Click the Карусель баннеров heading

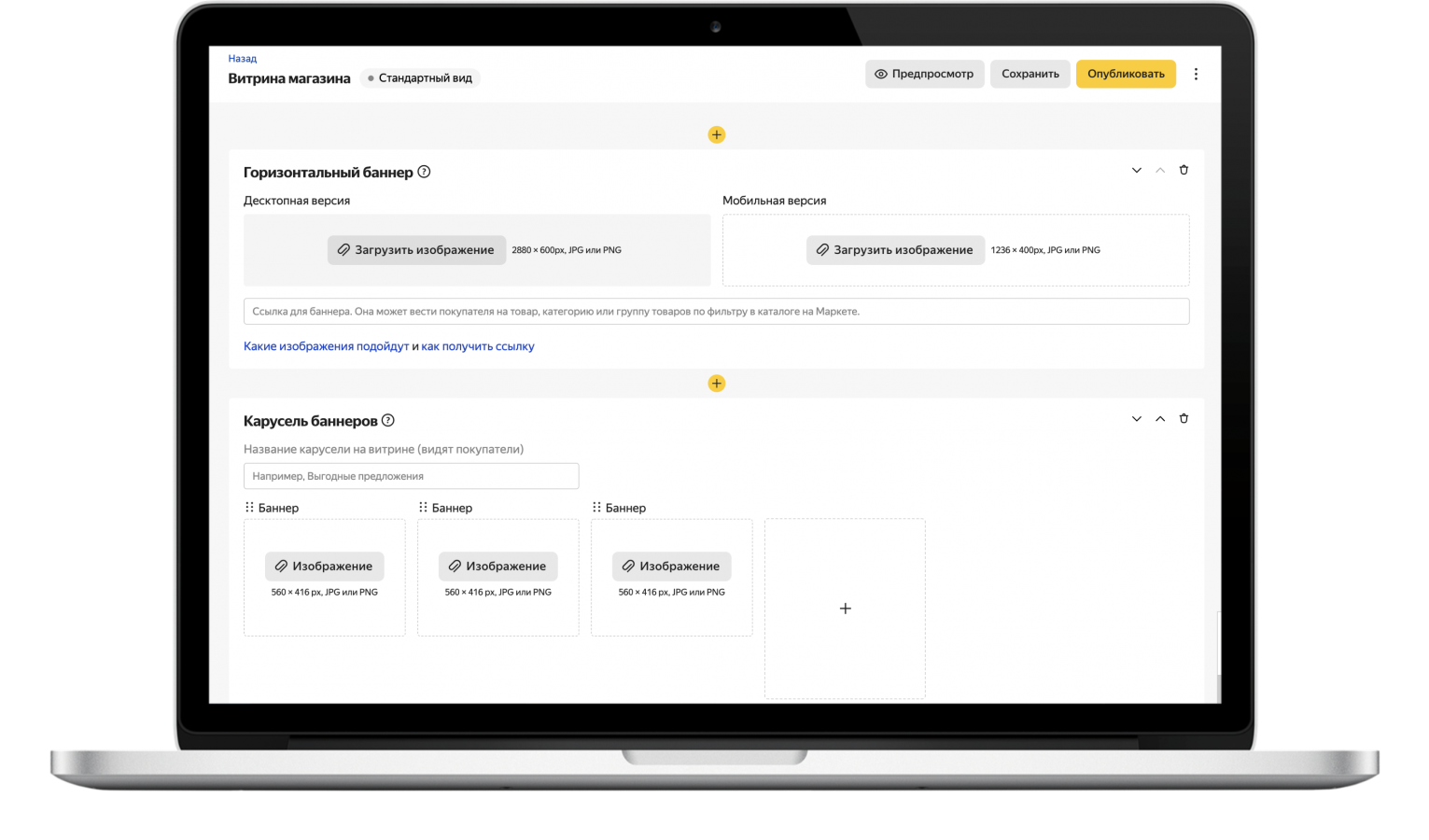310,421
